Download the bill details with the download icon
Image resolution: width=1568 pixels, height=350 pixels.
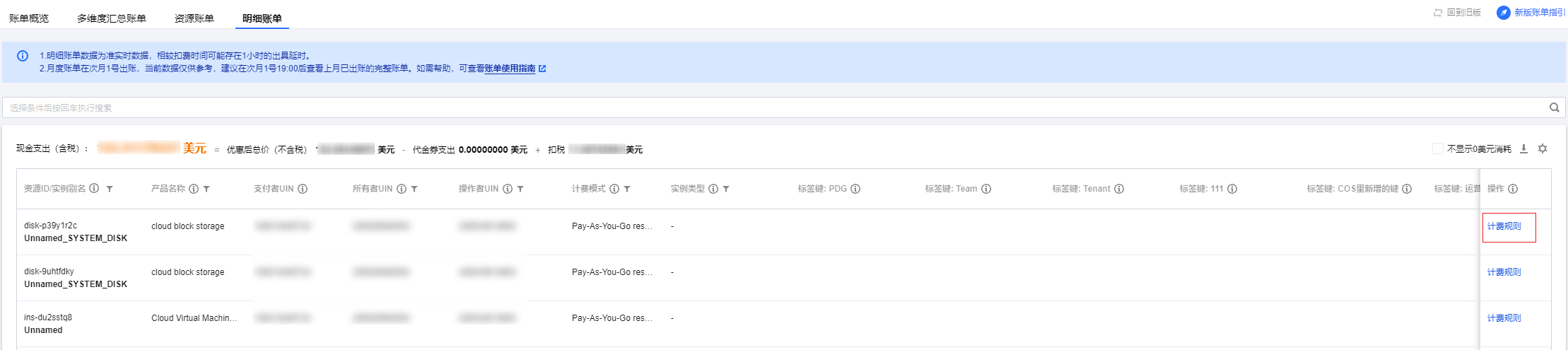[1523, 148]
